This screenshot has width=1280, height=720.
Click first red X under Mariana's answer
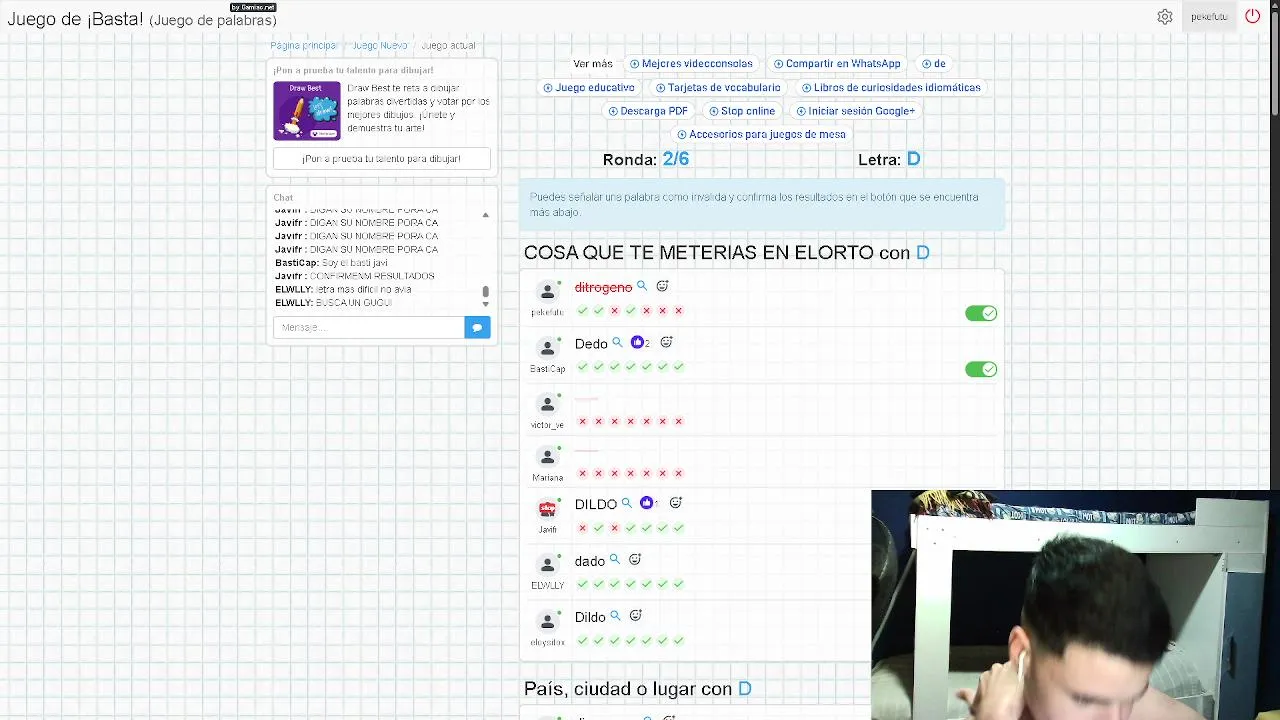[x=583, y=473]
